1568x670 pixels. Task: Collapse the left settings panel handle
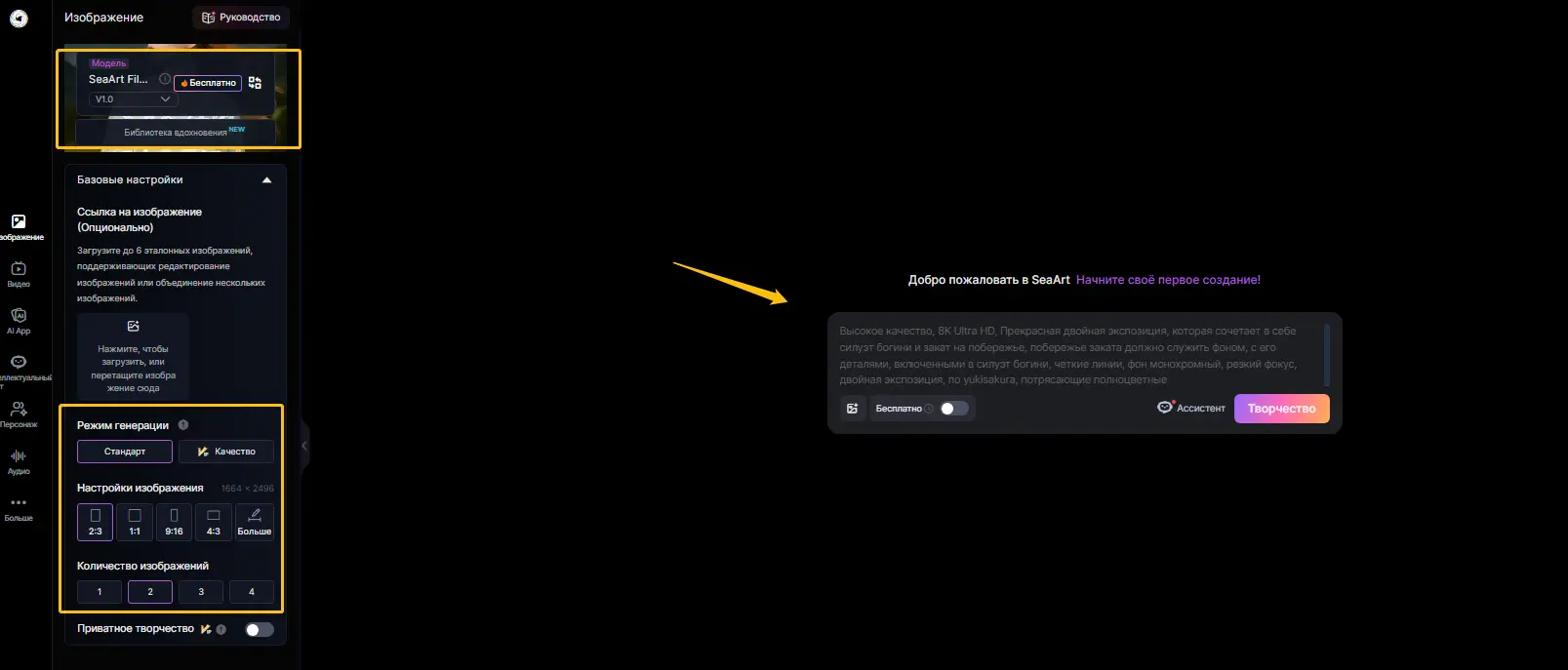pos(304,446)
